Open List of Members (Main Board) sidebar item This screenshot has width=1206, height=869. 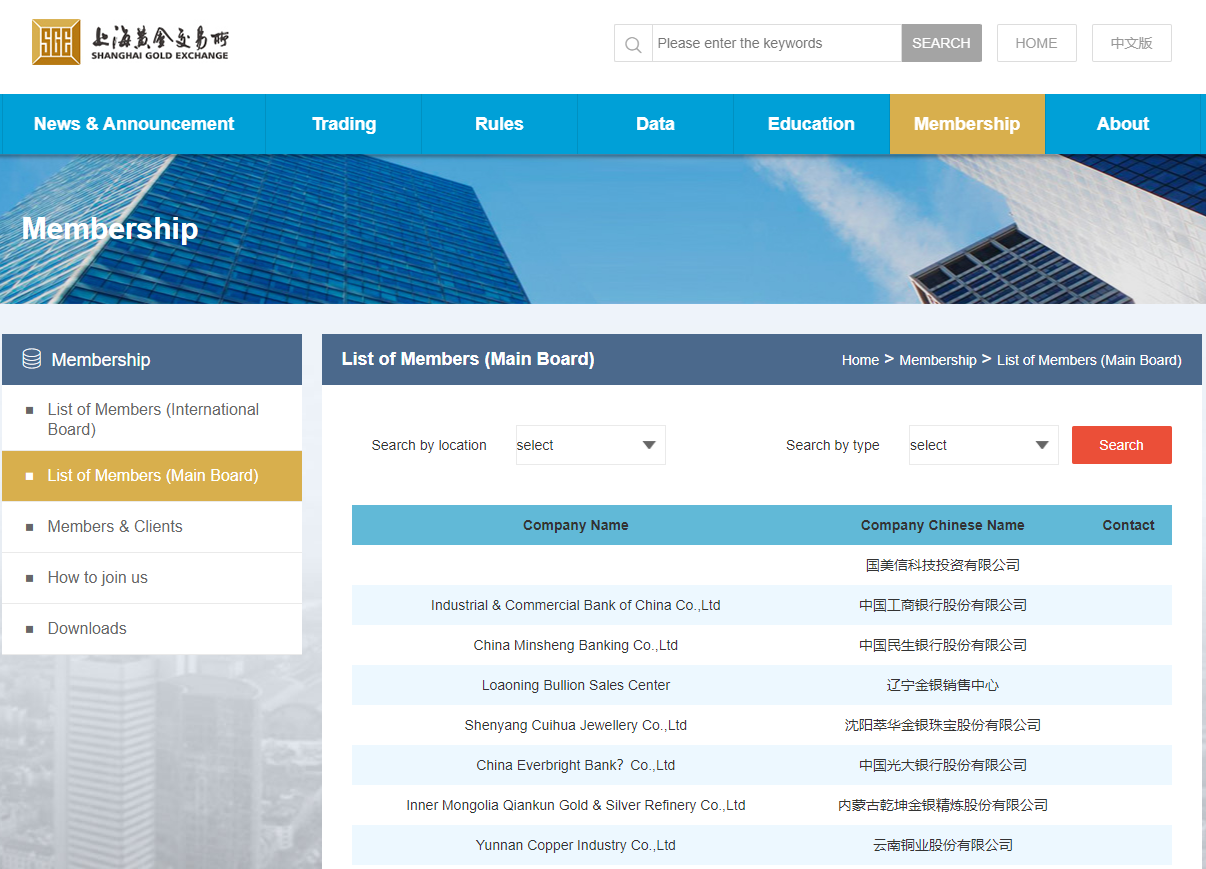152,476
